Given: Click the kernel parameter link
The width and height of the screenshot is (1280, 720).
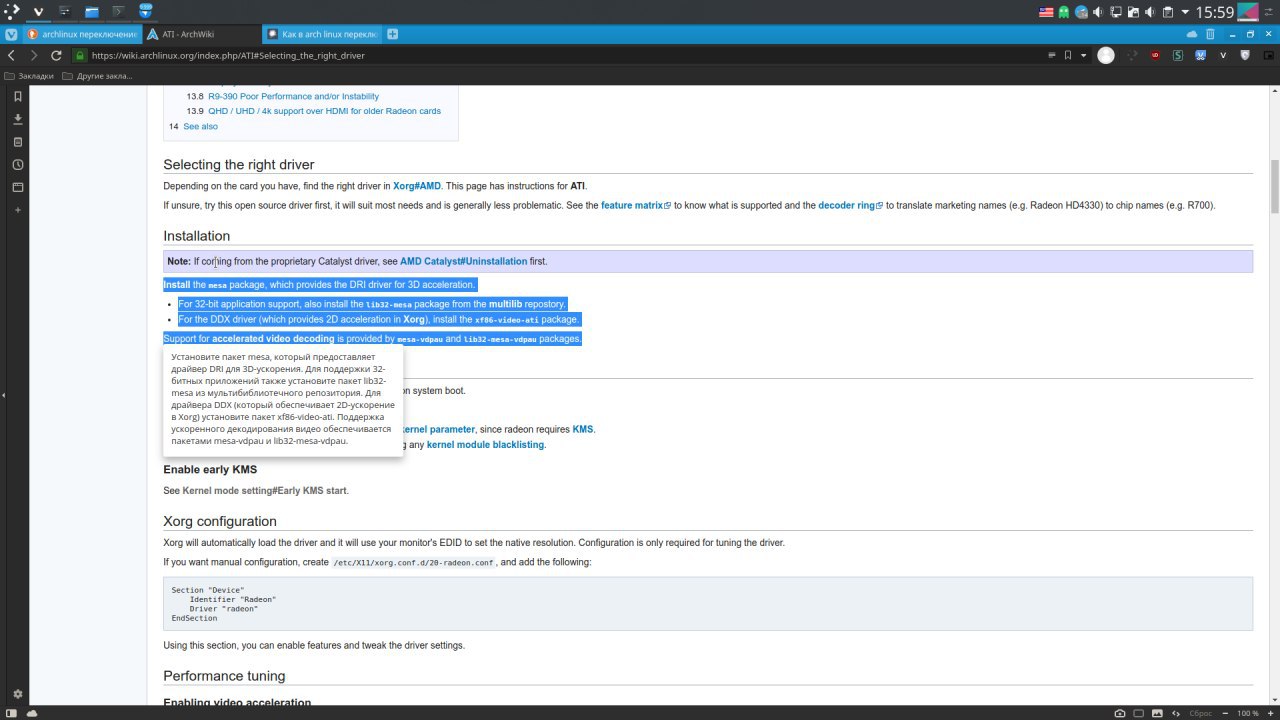Looking at the screenshot, I should click(438, 429).
